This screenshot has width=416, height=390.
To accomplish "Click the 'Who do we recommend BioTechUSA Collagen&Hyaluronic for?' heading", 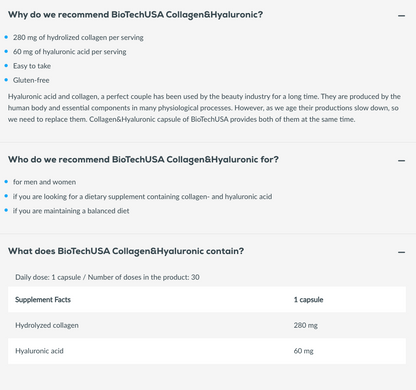I will (x=143, y=160).
